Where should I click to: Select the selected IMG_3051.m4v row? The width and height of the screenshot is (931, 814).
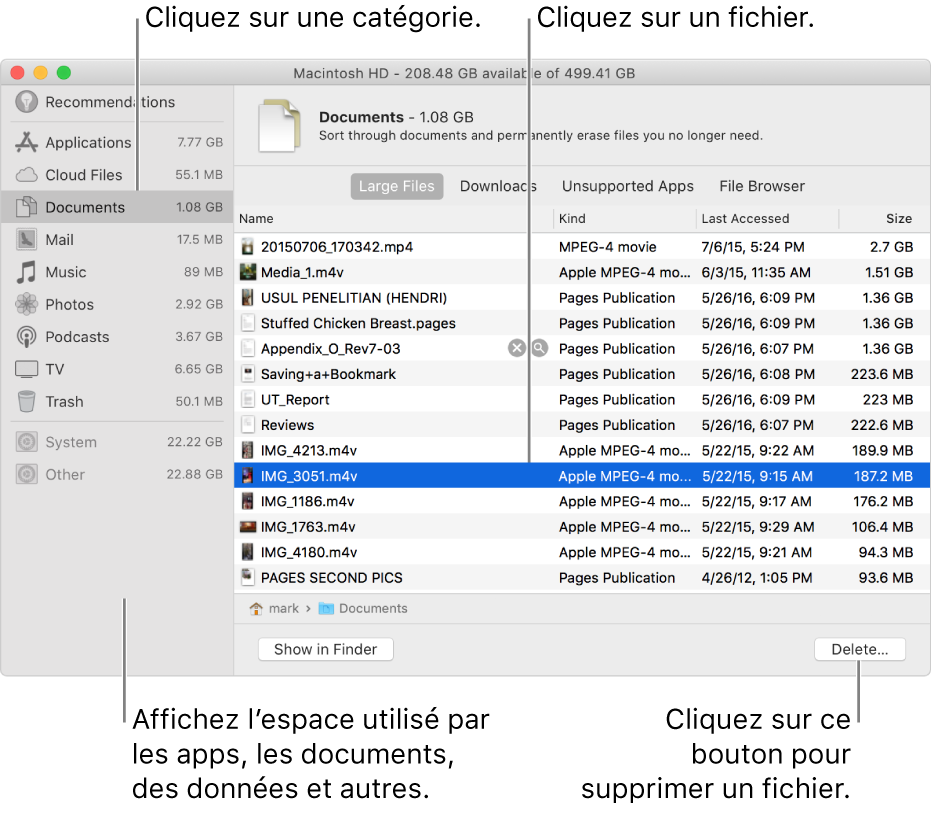click(x=582, y=476)
